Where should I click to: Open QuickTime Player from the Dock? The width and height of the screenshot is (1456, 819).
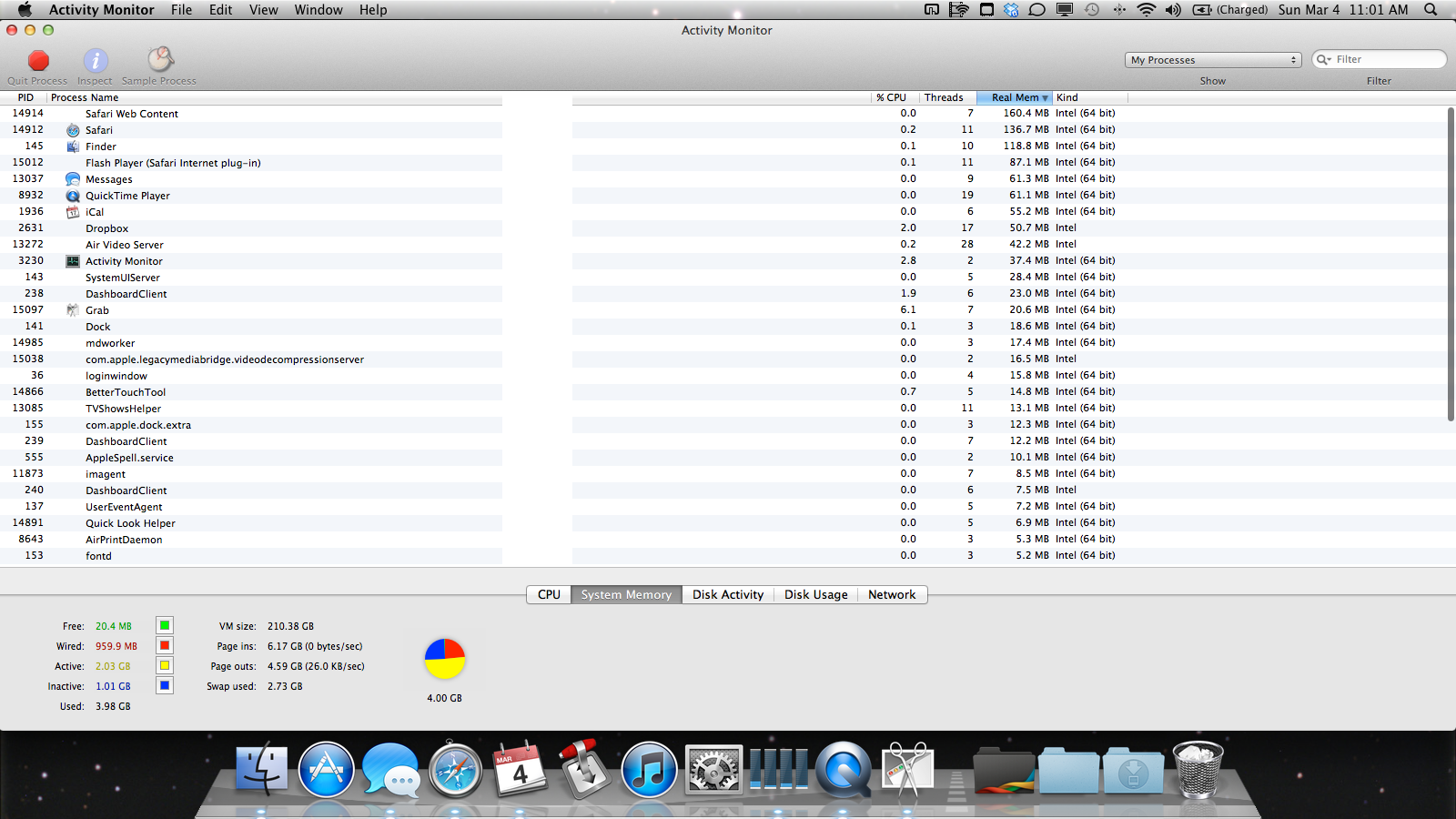coord(844,770)
